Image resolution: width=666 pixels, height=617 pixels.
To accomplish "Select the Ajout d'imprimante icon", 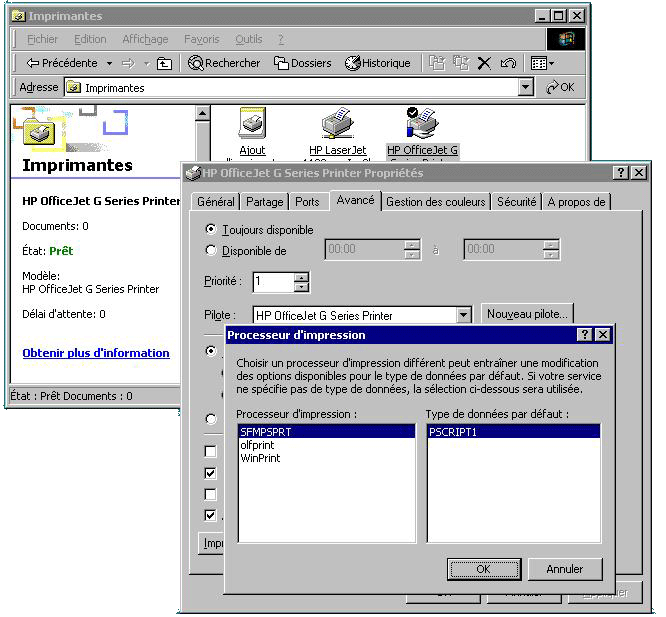I will [252, 132].
